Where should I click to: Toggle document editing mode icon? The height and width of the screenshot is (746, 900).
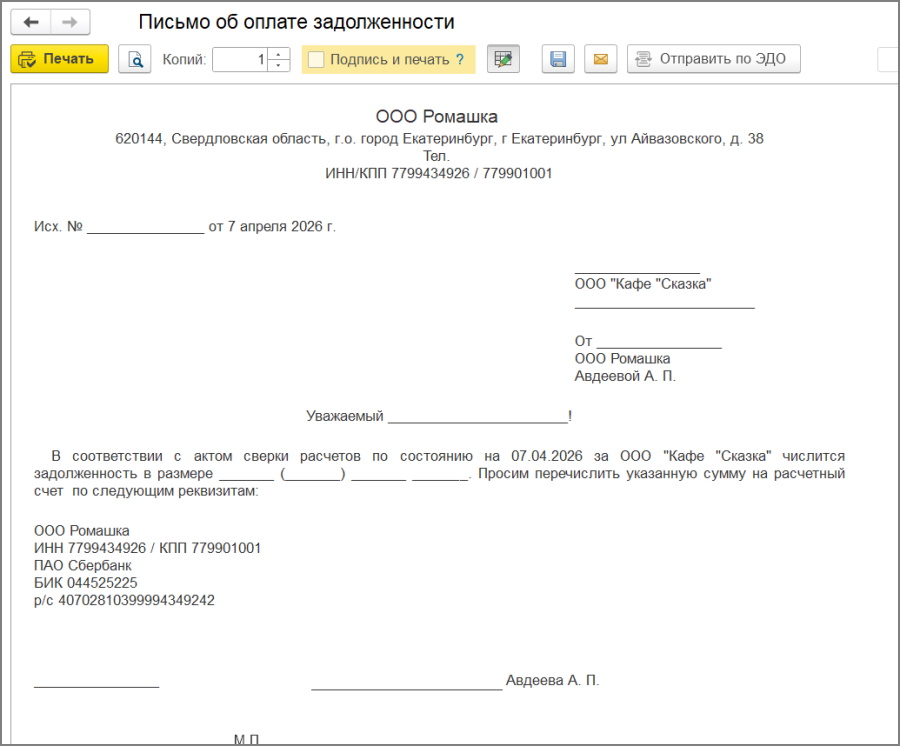pyautogui.click(x=504, y=59)
